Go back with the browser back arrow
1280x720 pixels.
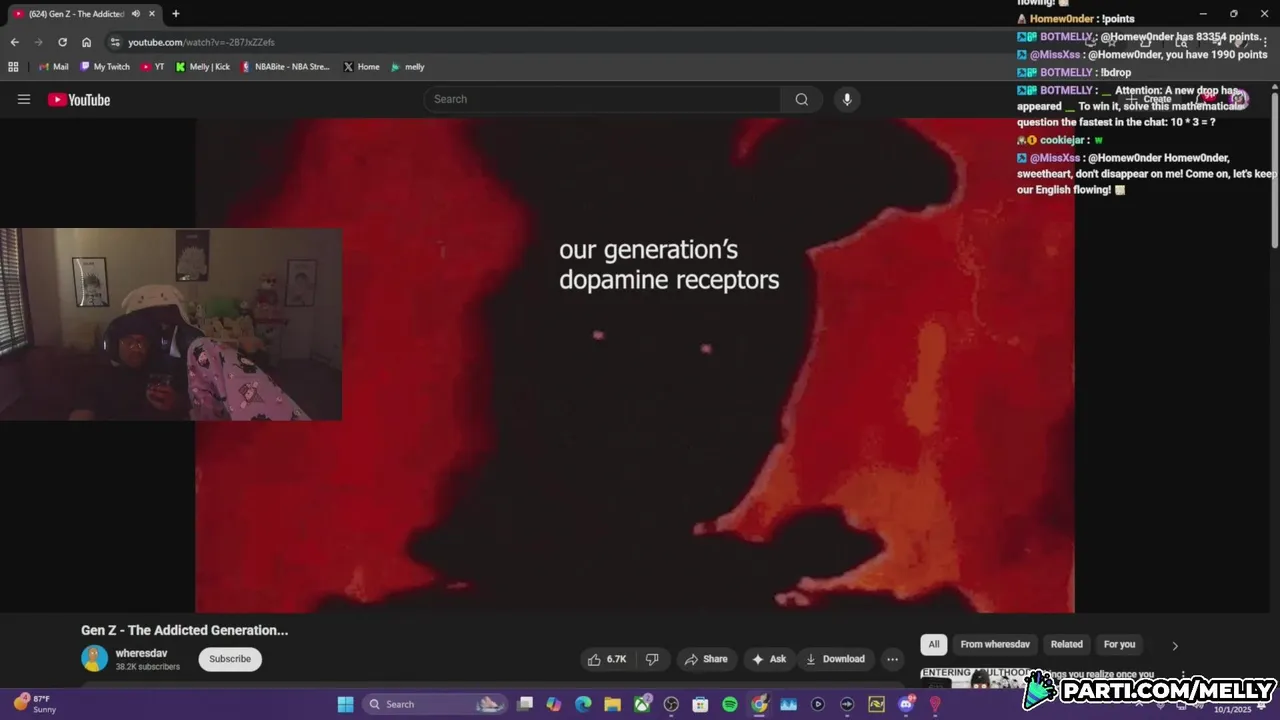[14, 42]
